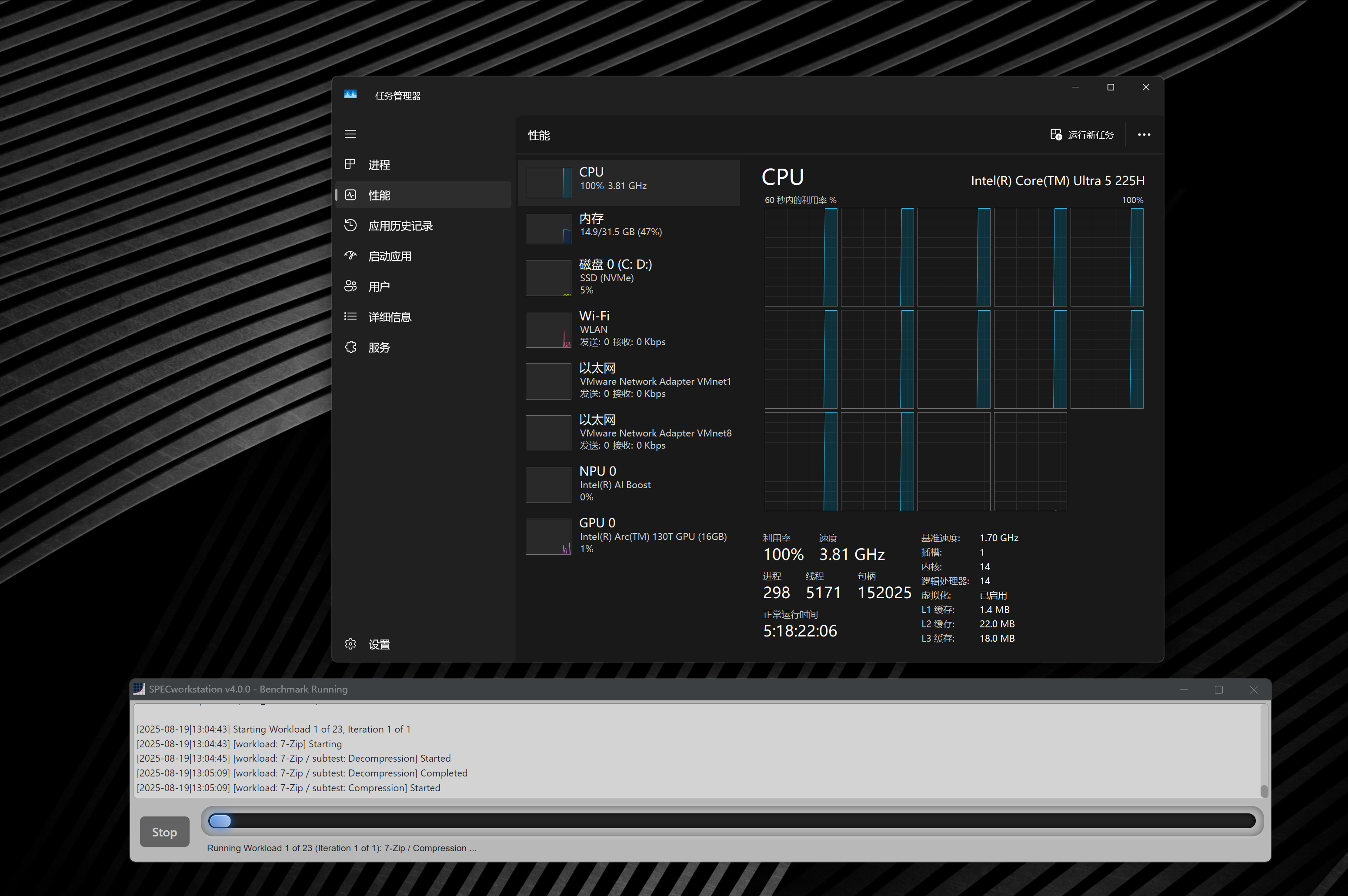
Task: Click the 1.70 GHz base speed value
Action: pyautogui.click(x=999, y=538)
